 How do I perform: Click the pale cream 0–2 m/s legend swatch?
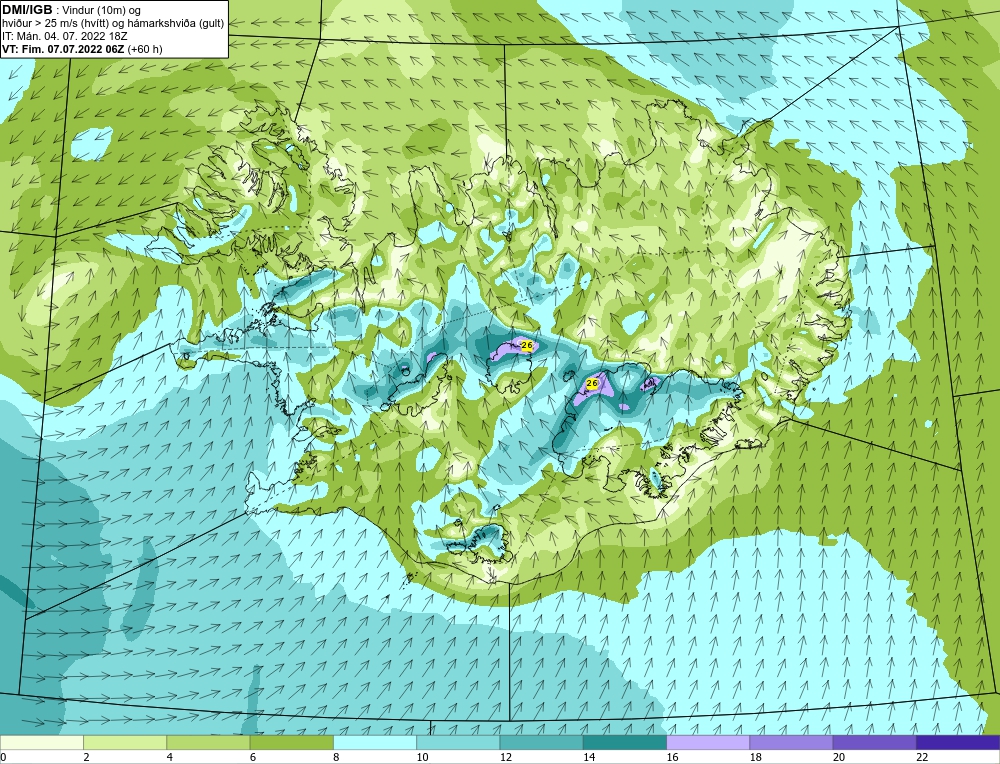tap(41, 742)
